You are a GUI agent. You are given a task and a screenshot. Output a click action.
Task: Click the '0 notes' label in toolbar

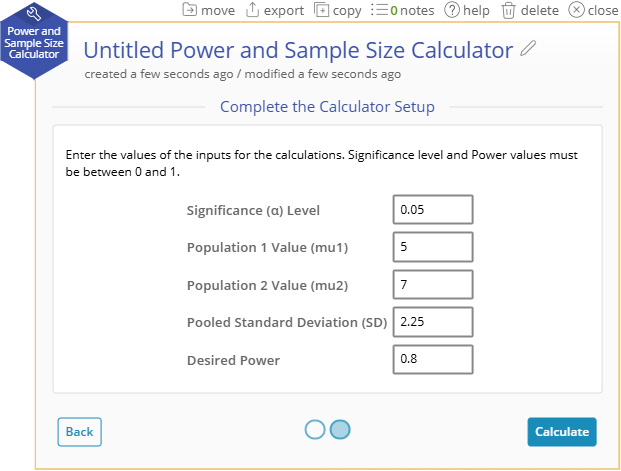tap(412, 10)
